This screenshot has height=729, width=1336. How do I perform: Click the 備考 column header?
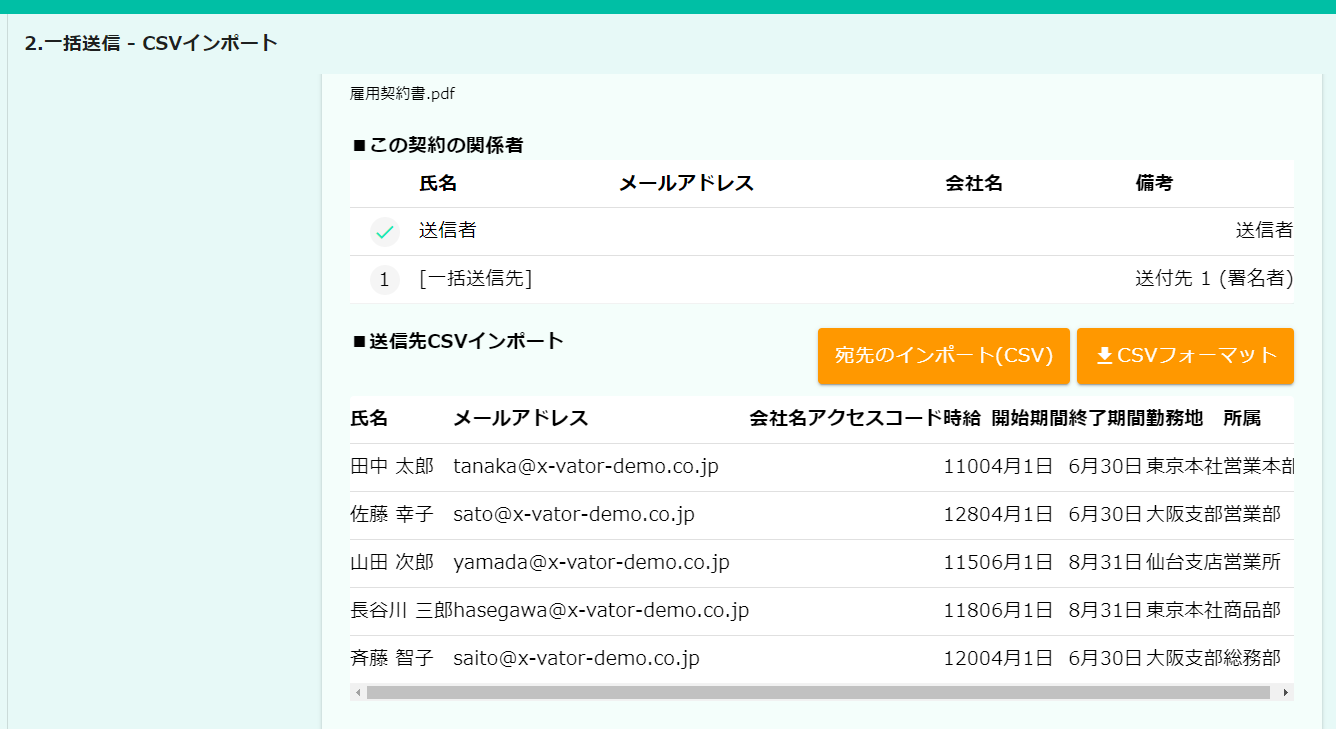click(x=1154, y=184)
